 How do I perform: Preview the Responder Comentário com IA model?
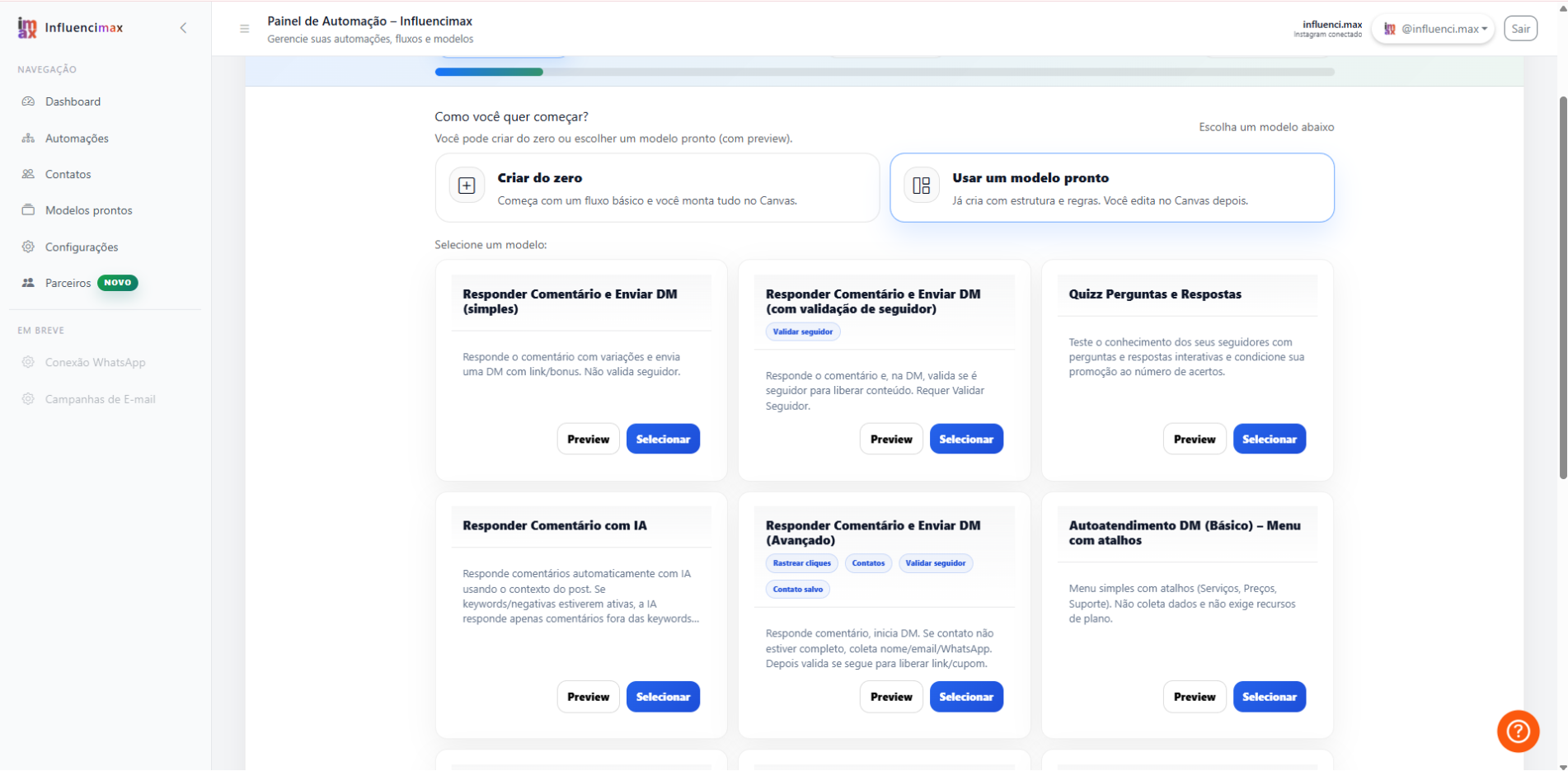point(588,697)
